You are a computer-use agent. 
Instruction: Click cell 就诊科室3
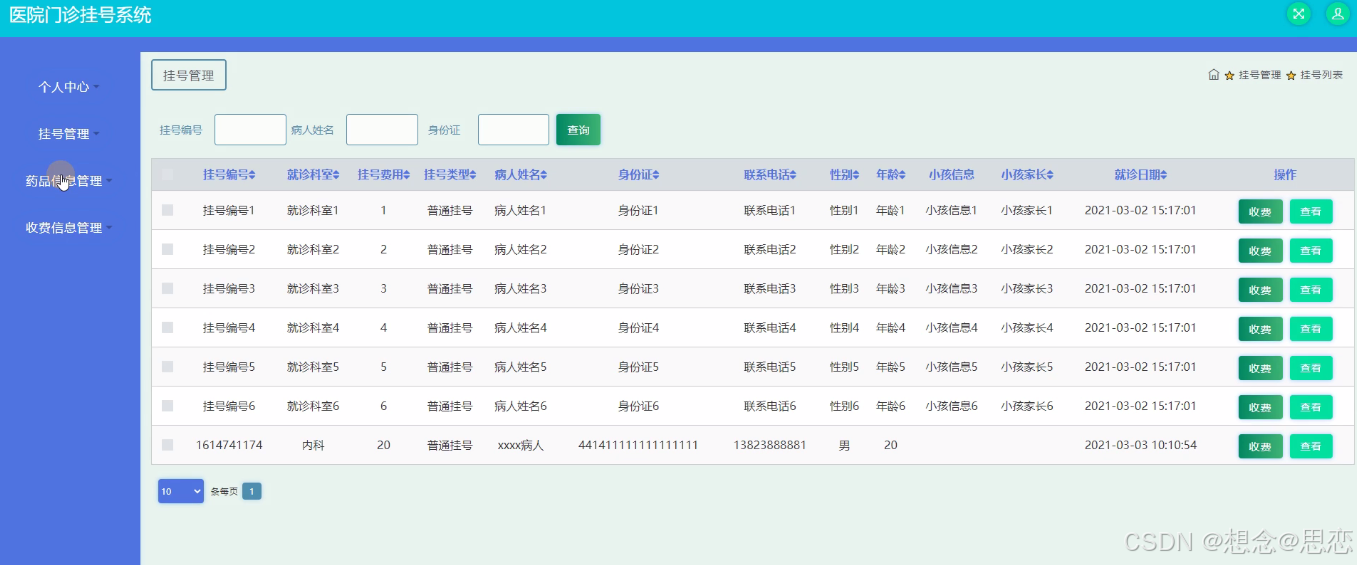coord(313,288)
